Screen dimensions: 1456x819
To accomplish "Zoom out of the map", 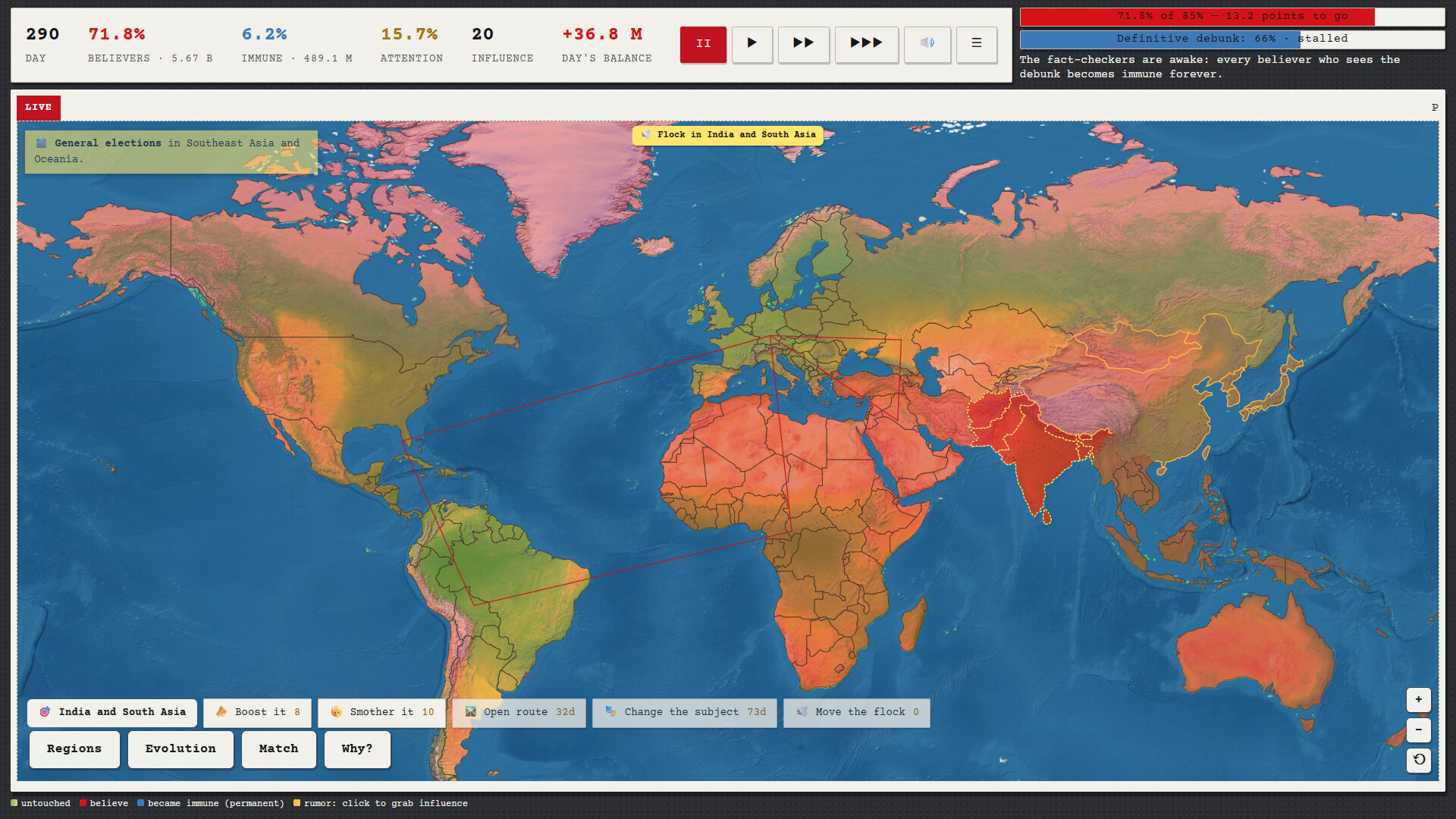I will tap(1418, 730).
